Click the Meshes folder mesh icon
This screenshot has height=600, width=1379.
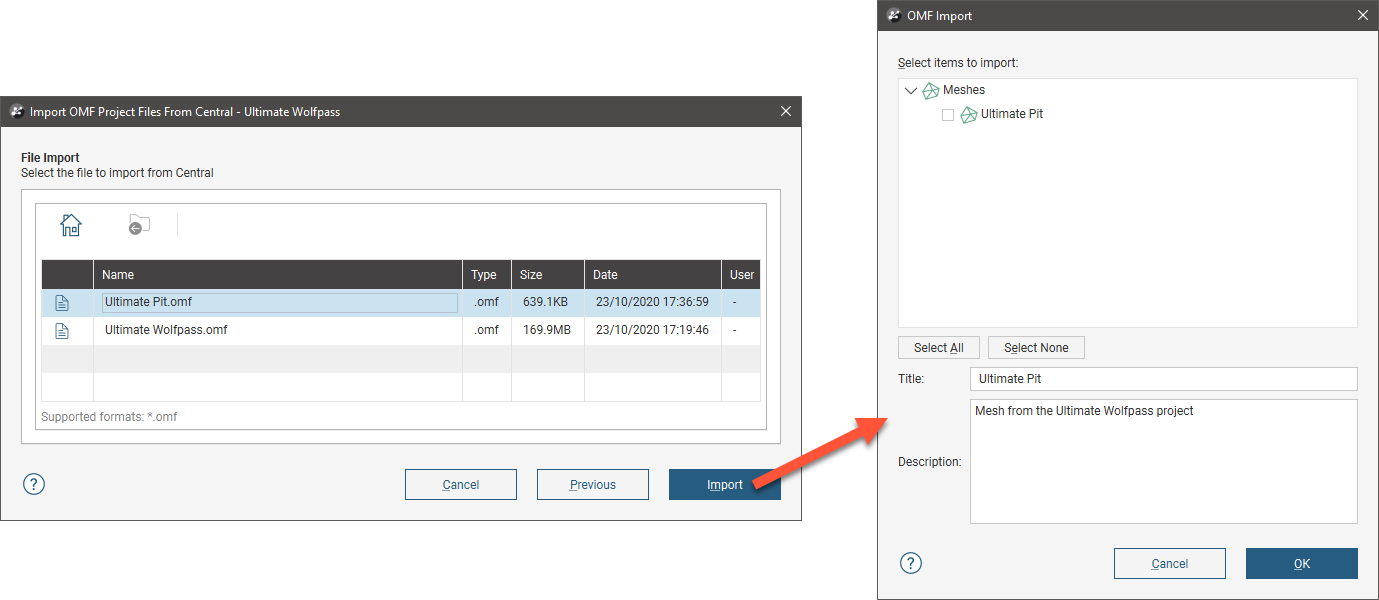point(931,91)
